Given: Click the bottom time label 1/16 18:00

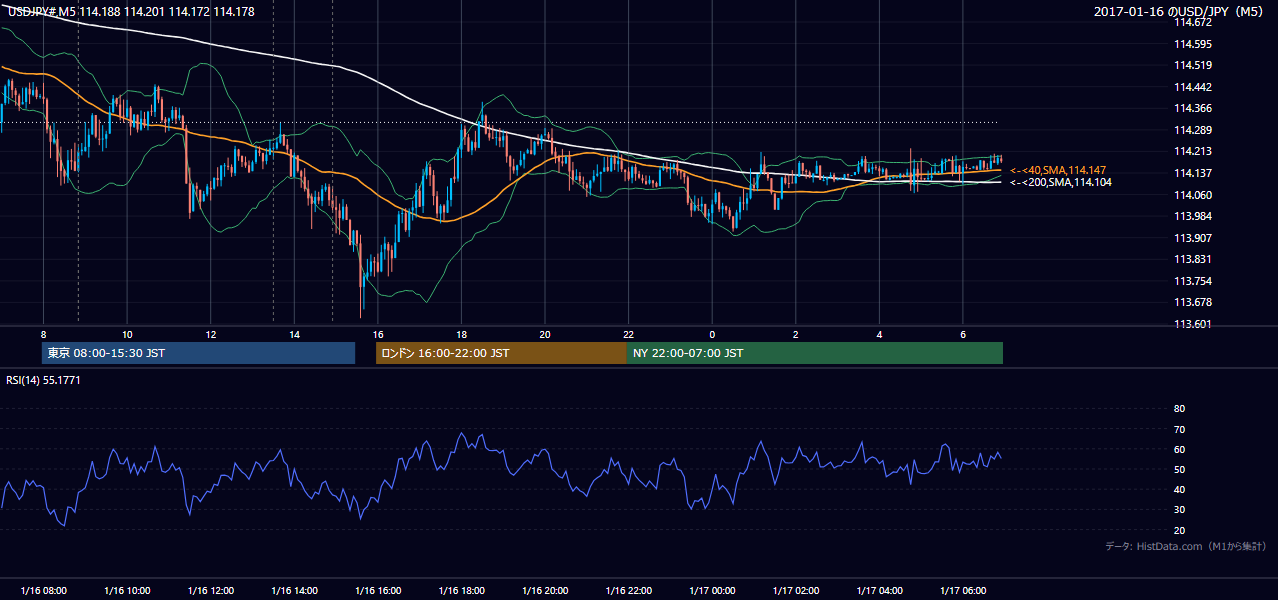Looking at the screenshot, I should pyautogui.click(x=461, y=591).
